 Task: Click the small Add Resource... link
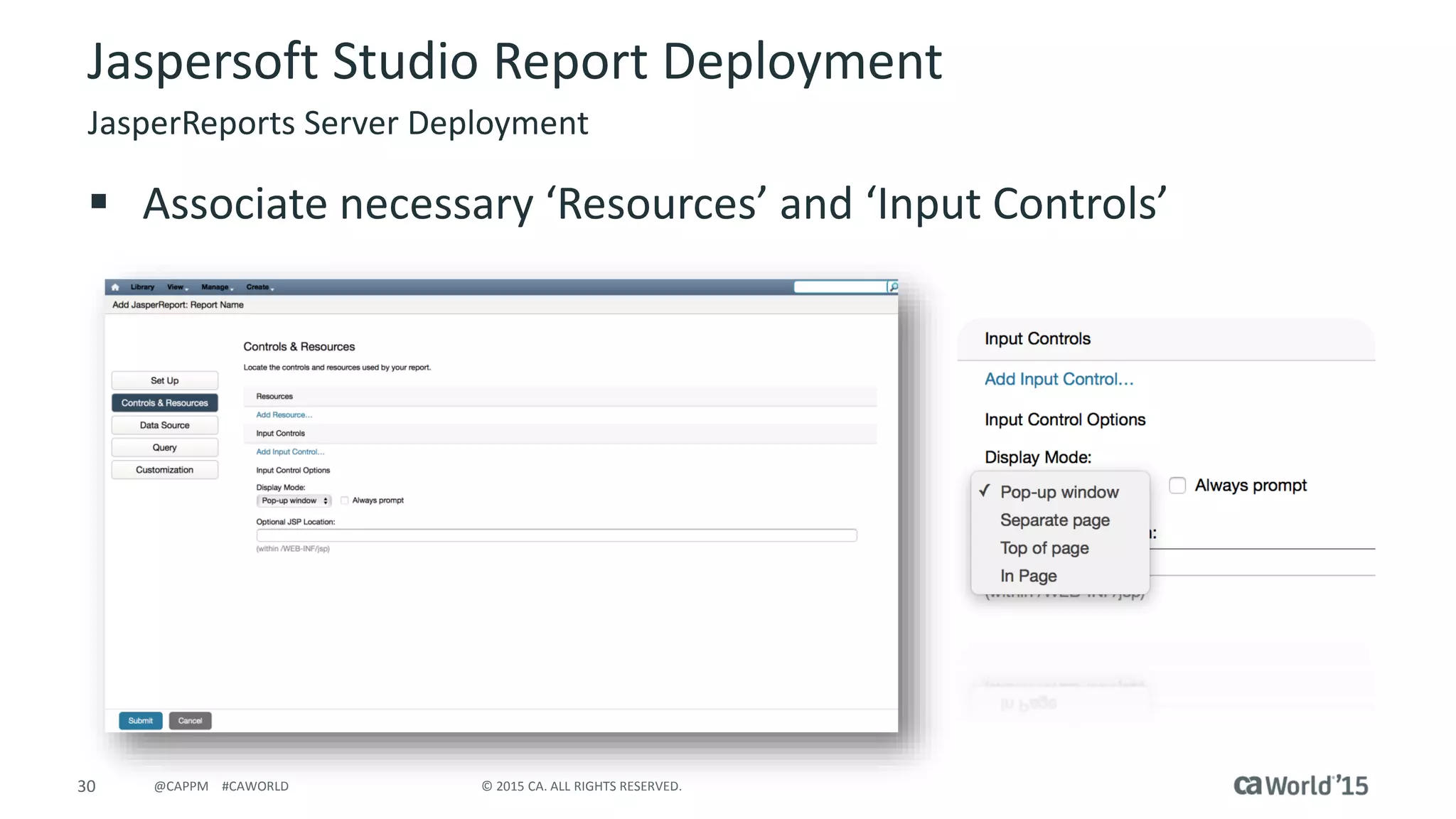[284, 415]
